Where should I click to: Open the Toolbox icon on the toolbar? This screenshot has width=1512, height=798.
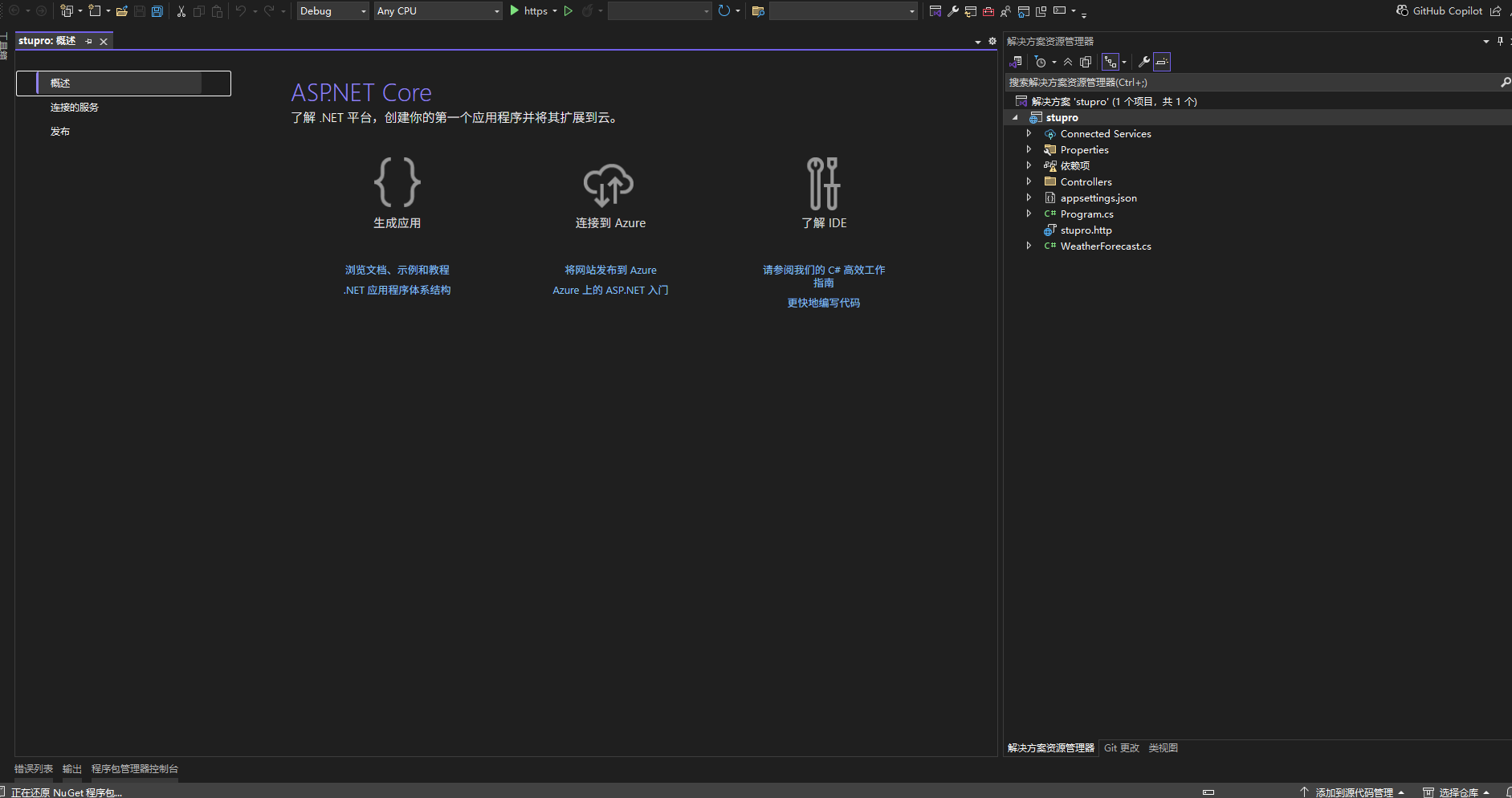click(x=987, y=10)
